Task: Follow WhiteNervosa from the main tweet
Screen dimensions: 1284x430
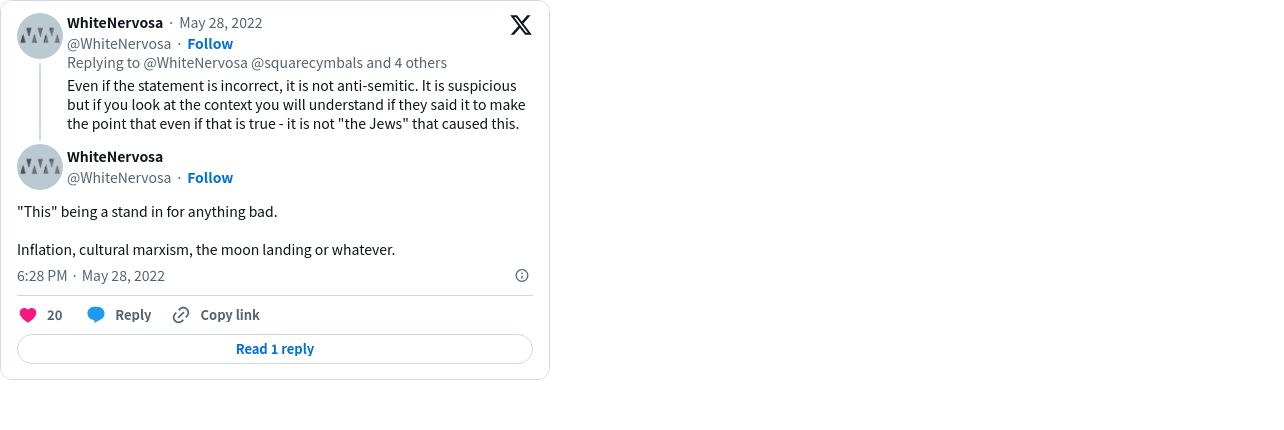Action: 210,178
